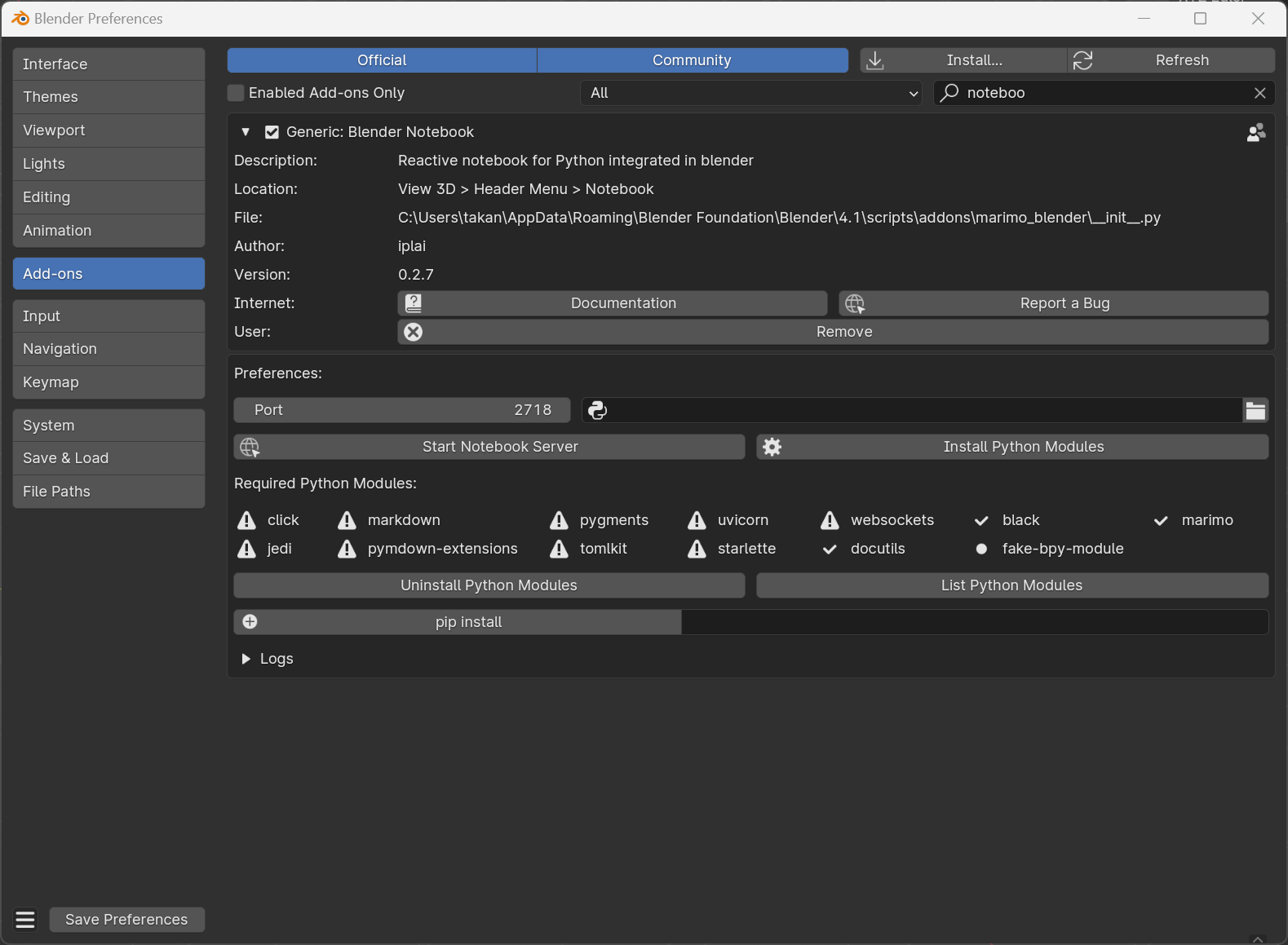Screen dimensions: 1288x945
Task: Click the warning icon next to click
Action: (246, 520)
